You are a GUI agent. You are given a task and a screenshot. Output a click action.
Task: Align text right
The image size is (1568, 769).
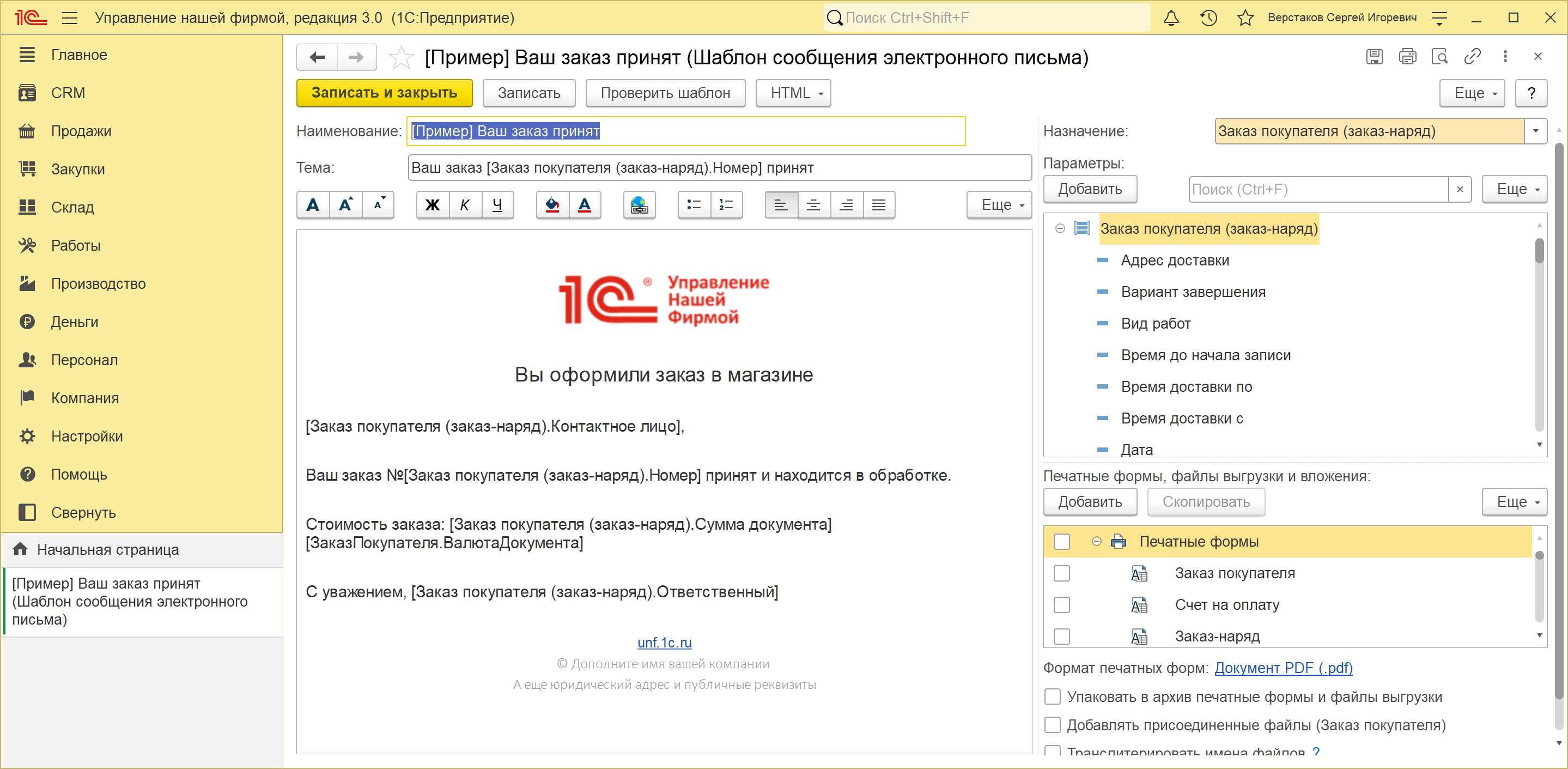click(x=846, y=204)
